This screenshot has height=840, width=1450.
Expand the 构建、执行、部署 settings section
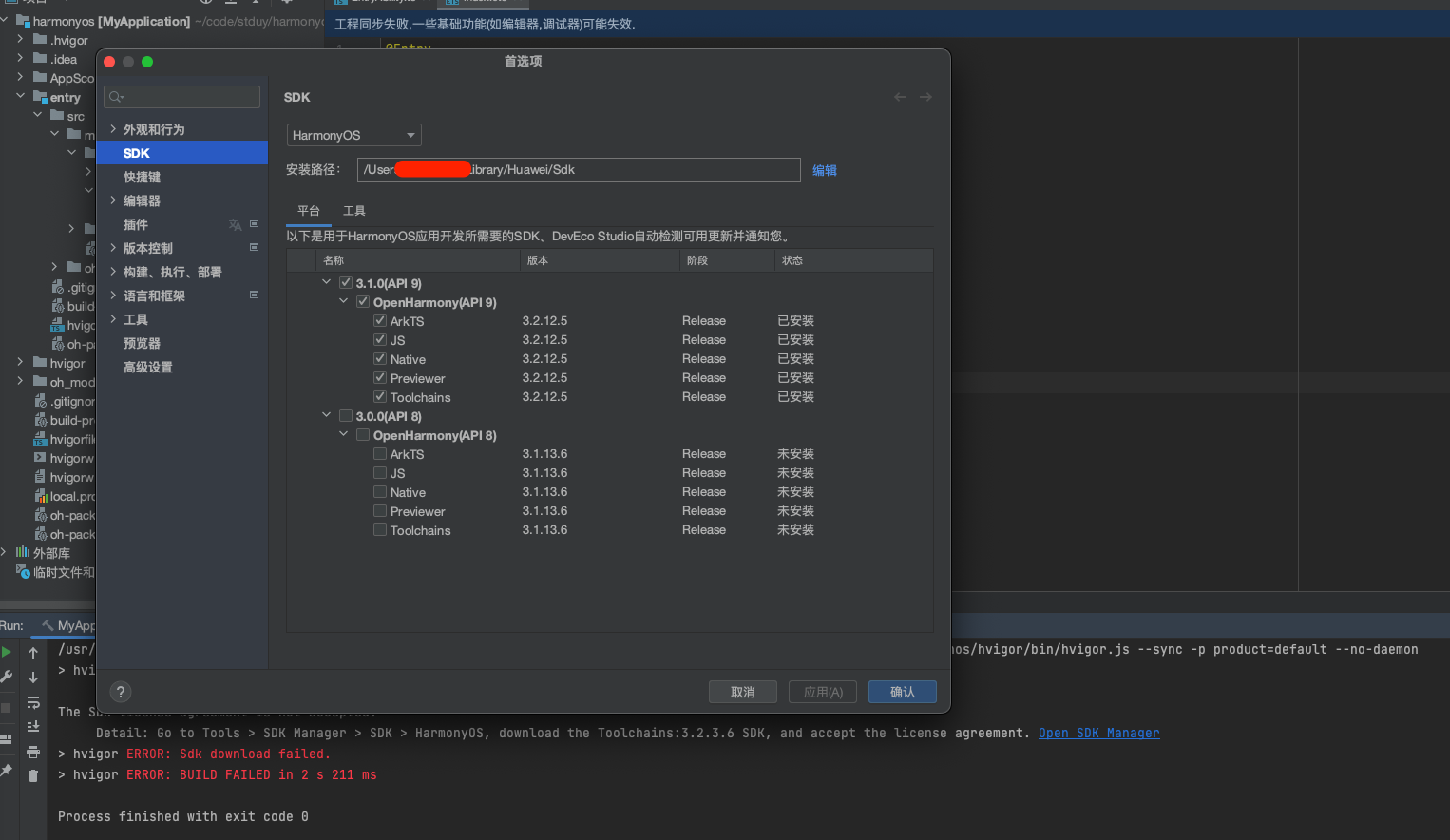(113, 271)
